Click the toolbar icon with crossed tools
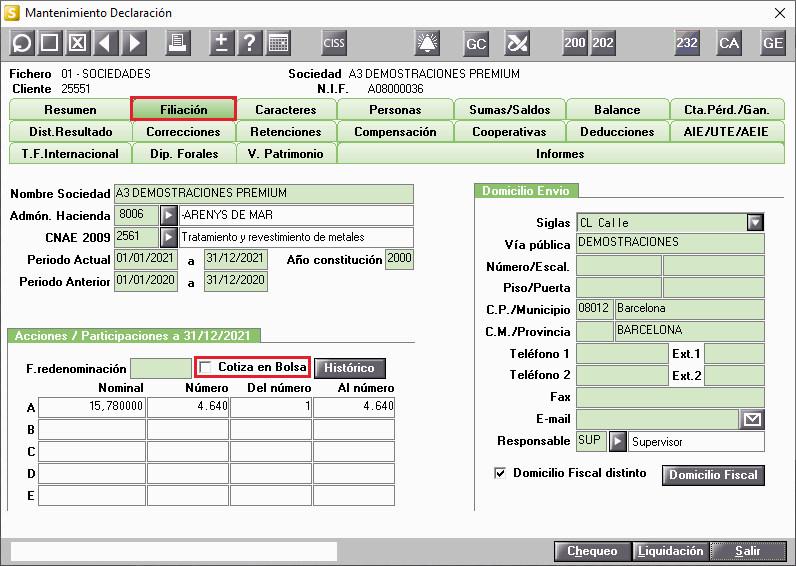 coord(517,43)
